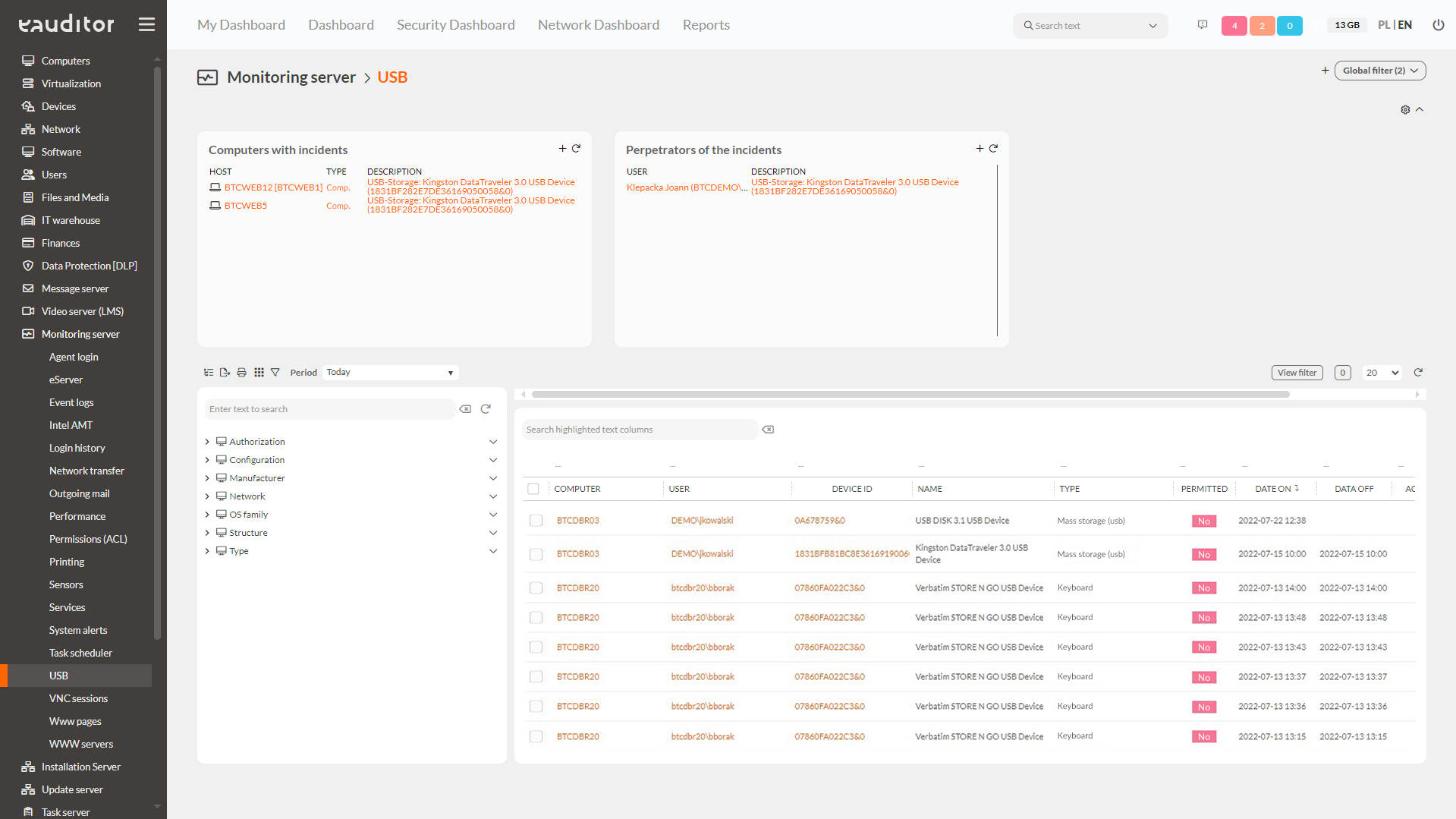Click the Enter text to search field
The image size is (1456, 819).
[329, 409]
